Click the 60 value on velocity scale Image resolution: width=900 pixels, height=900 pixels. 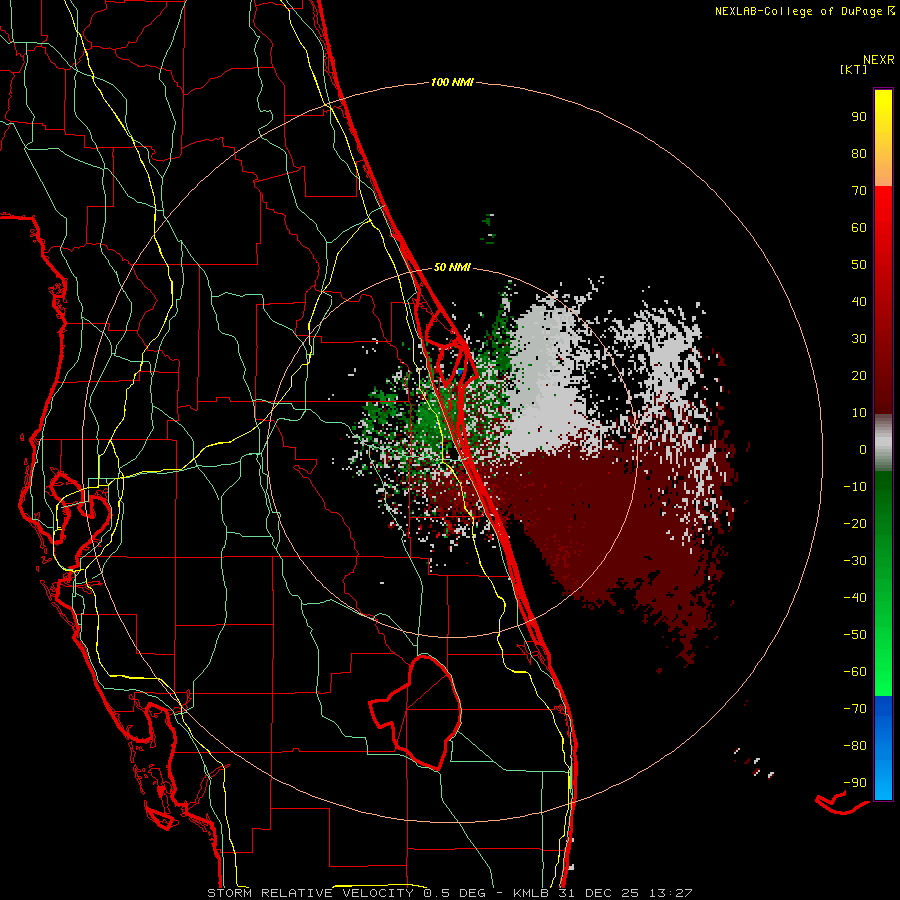pyautogui.click(x=859, y=228)
